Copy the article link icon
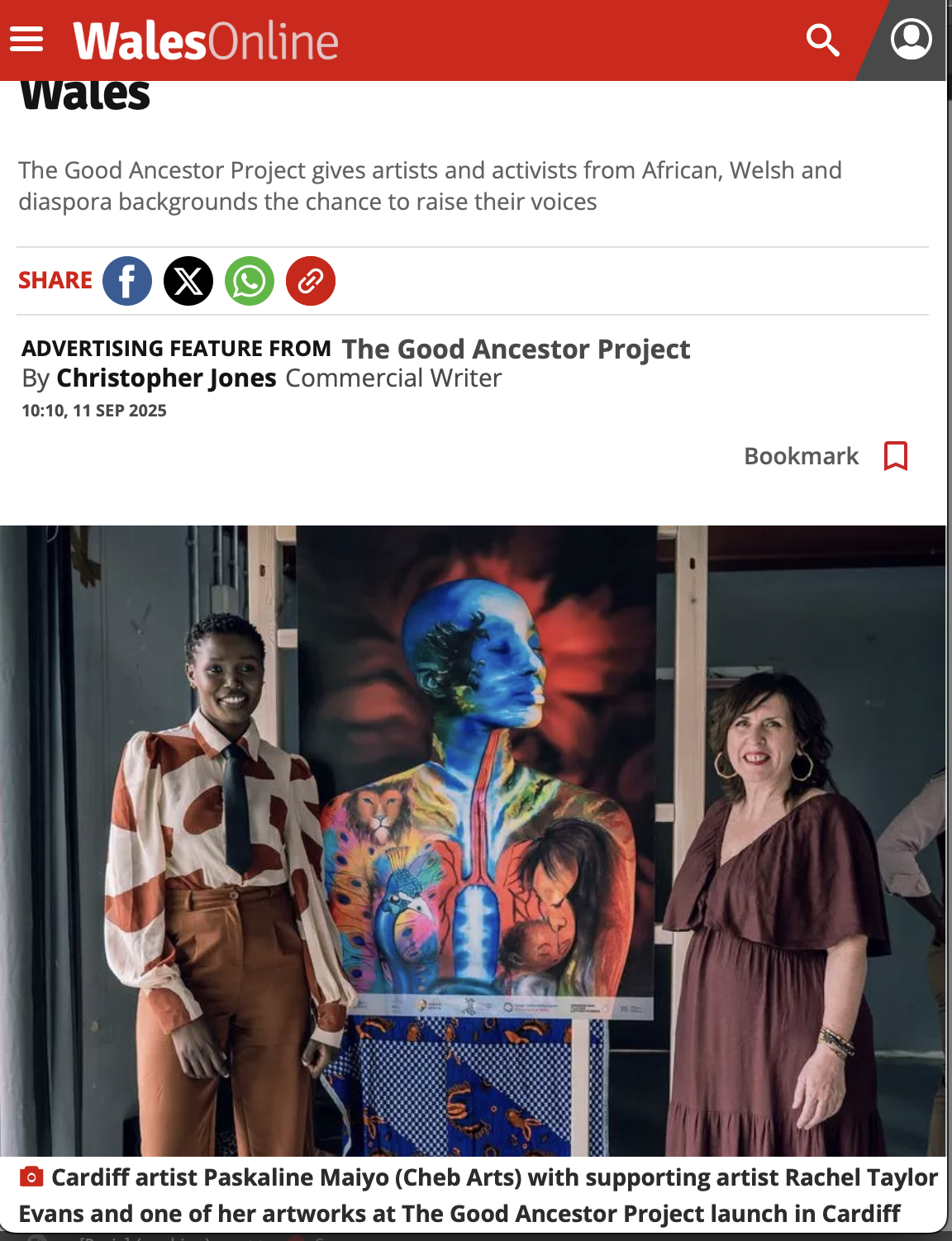This screenshot has width=952, height=1241. 311,281
